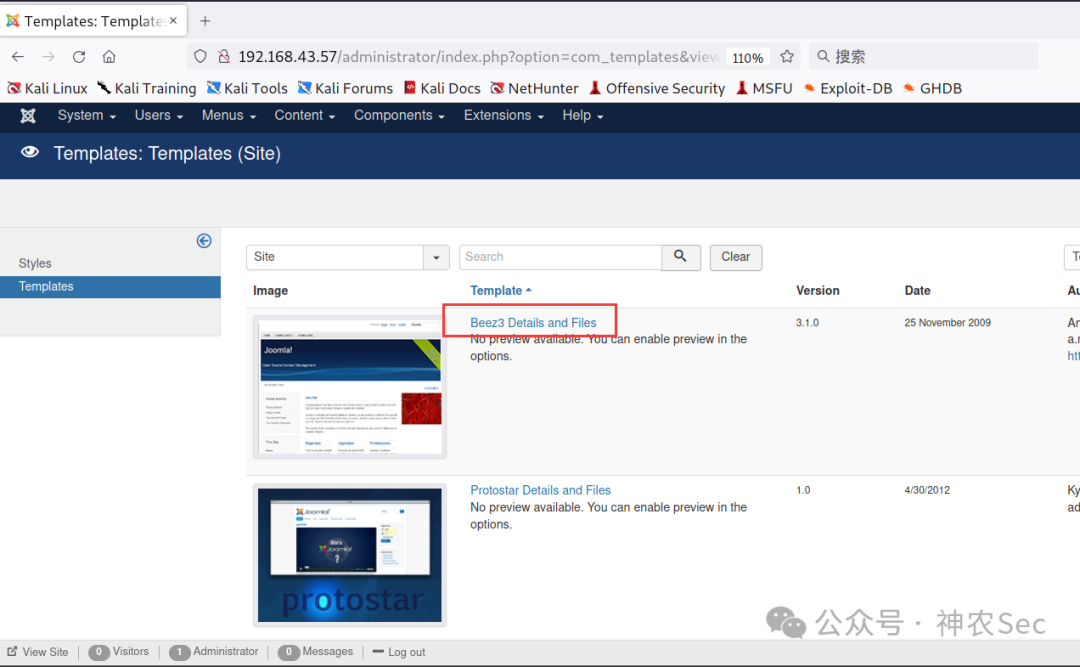Click the Date column header
1080x667 pixels.
pos(917,291)
